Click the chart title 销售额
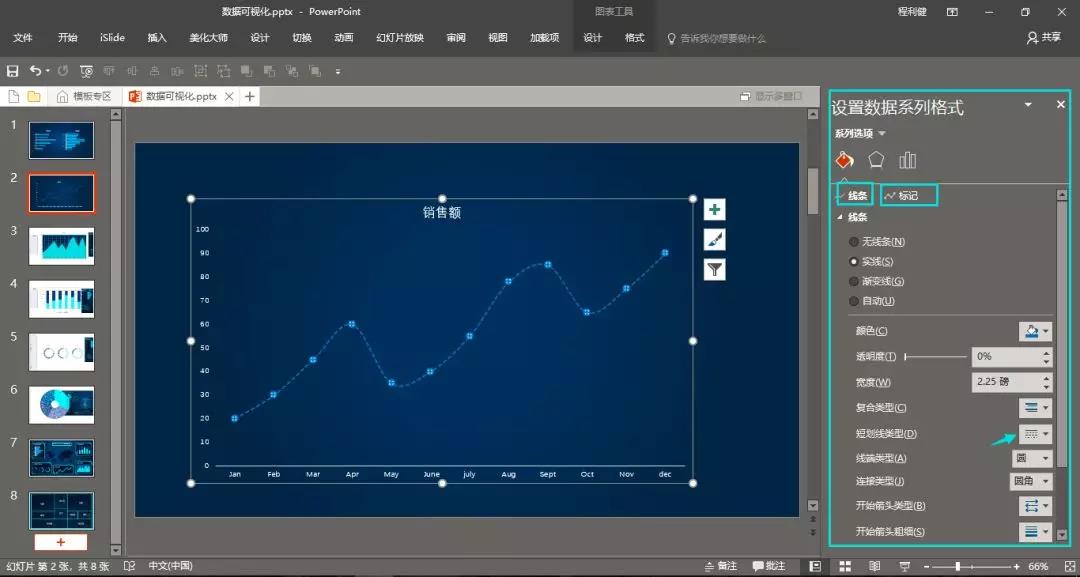 click(442, 213)
